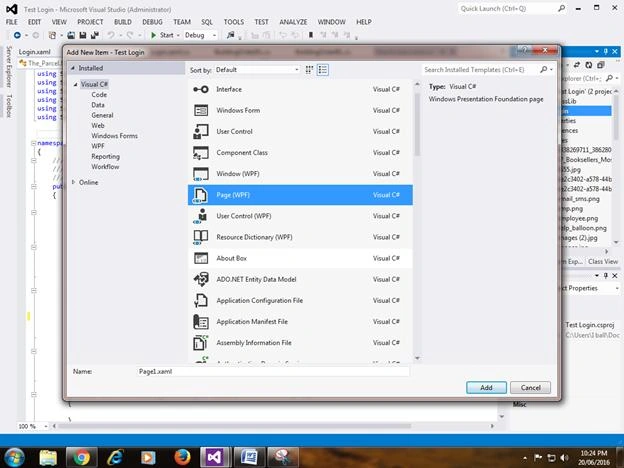Click the Add button
The width and height of the screenshot is (624, 468).
pyautogui.click(x=486, y=388)
